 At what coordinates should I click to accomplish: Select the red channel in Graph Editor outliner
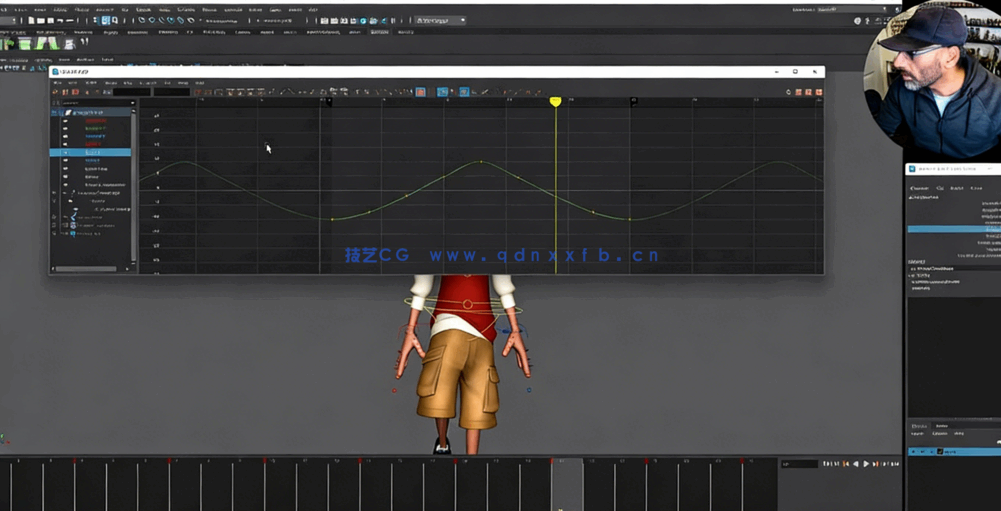pyautogui.click(x=96, y=121)
